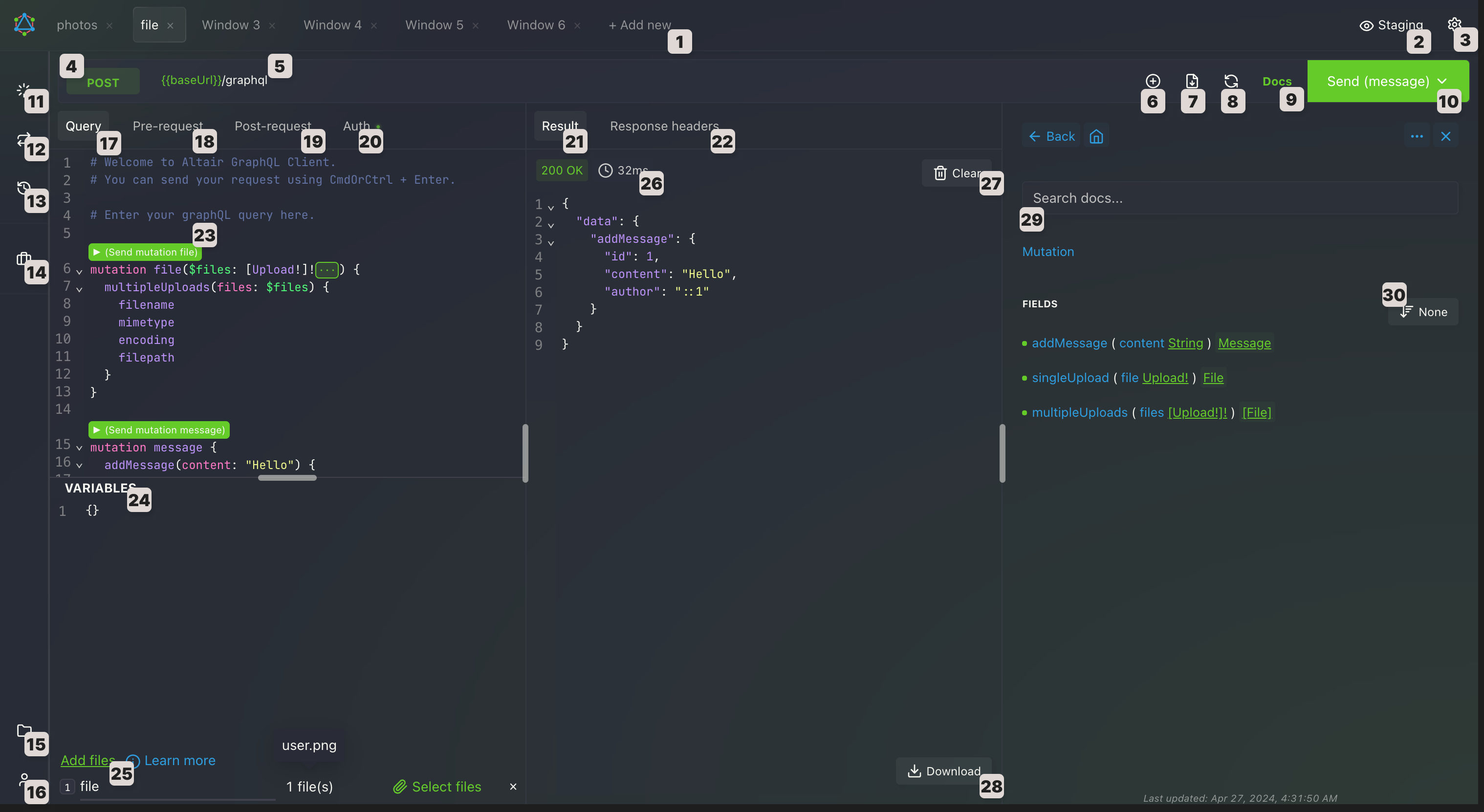This screenshot has width=1484, height=812.
Task: Click docs home icon
Action: [x=1096, y=136]
